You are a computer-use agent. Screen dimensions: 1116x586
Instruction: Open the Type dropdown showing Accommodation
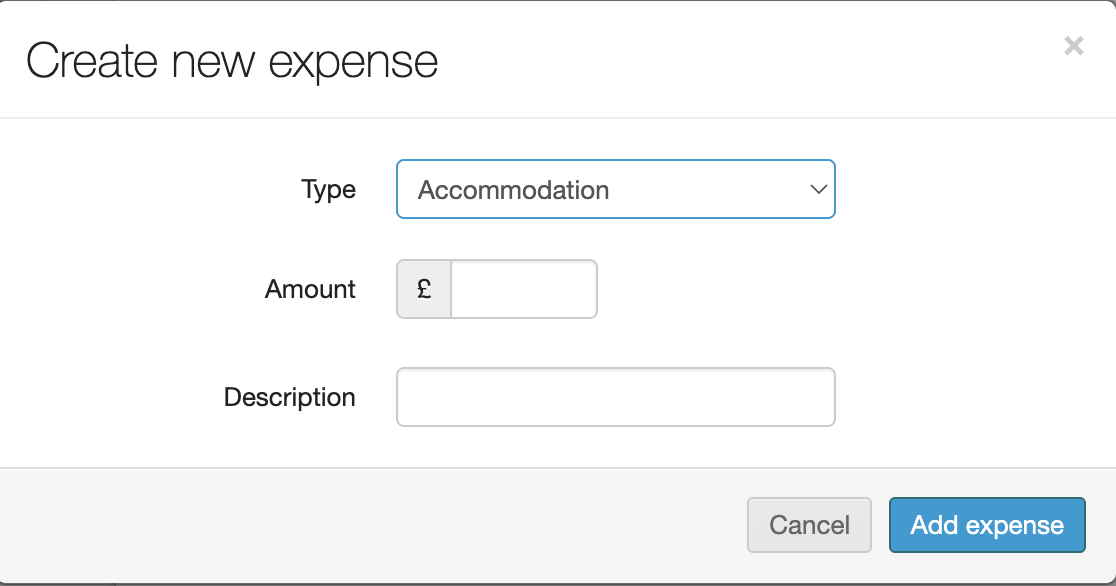pyautogui.click(x=615, y=190)
